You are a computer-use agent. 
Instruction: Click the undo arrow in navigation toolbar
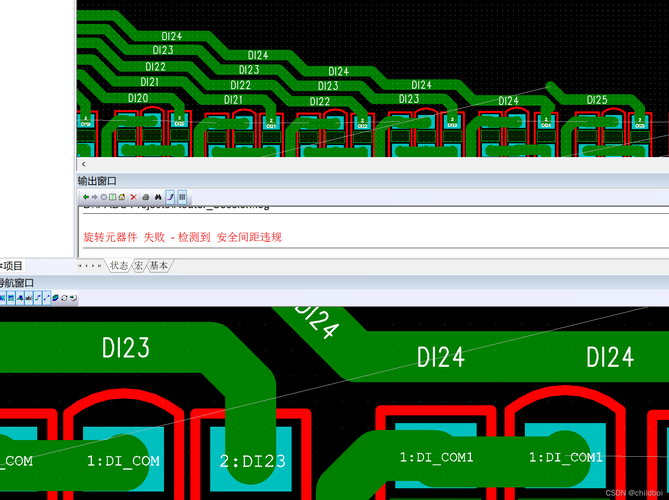[73, 298]
